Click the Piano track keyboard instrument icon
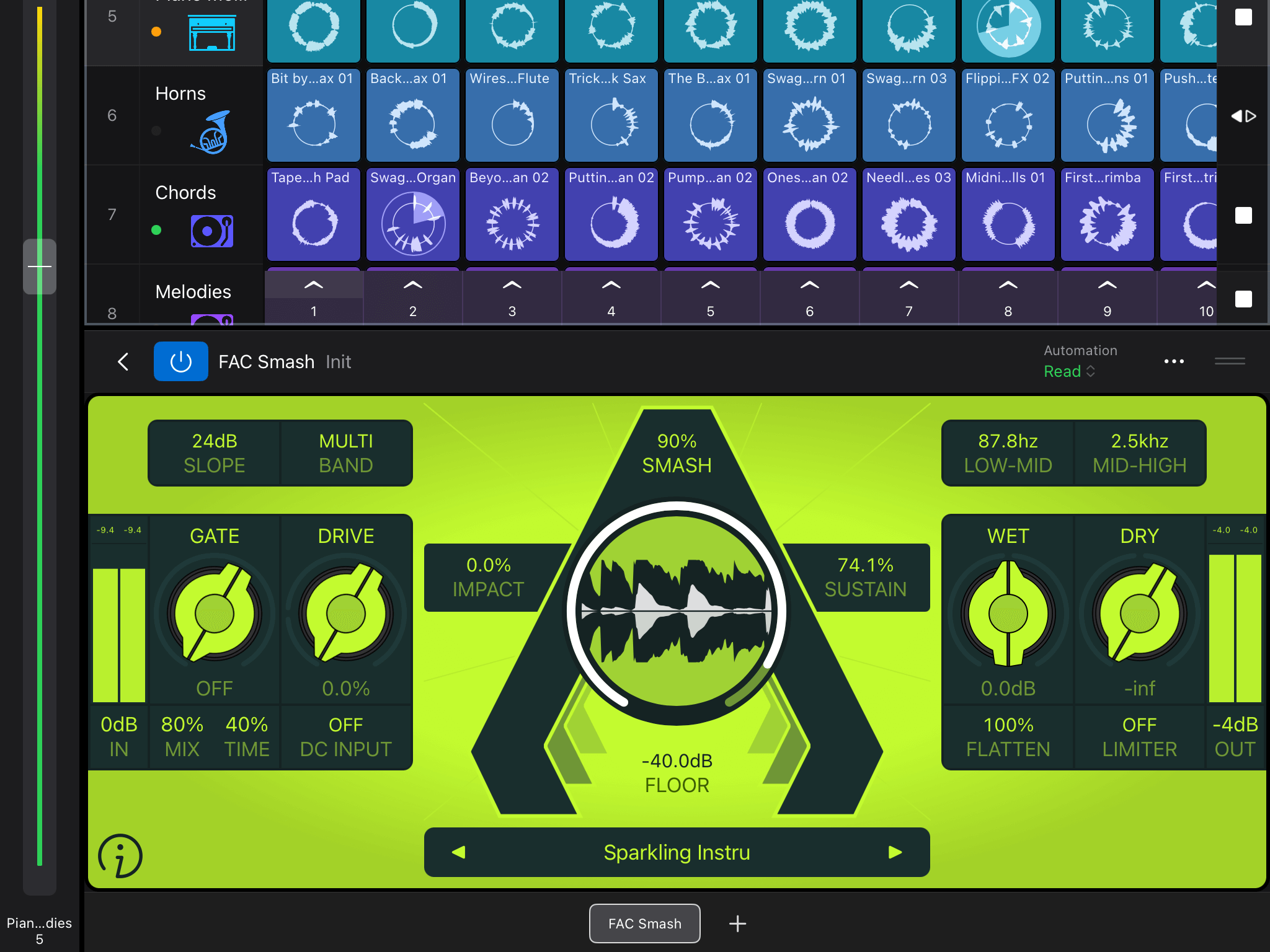The height and width of the screenshot is (952, 1270). coord(211,33)
